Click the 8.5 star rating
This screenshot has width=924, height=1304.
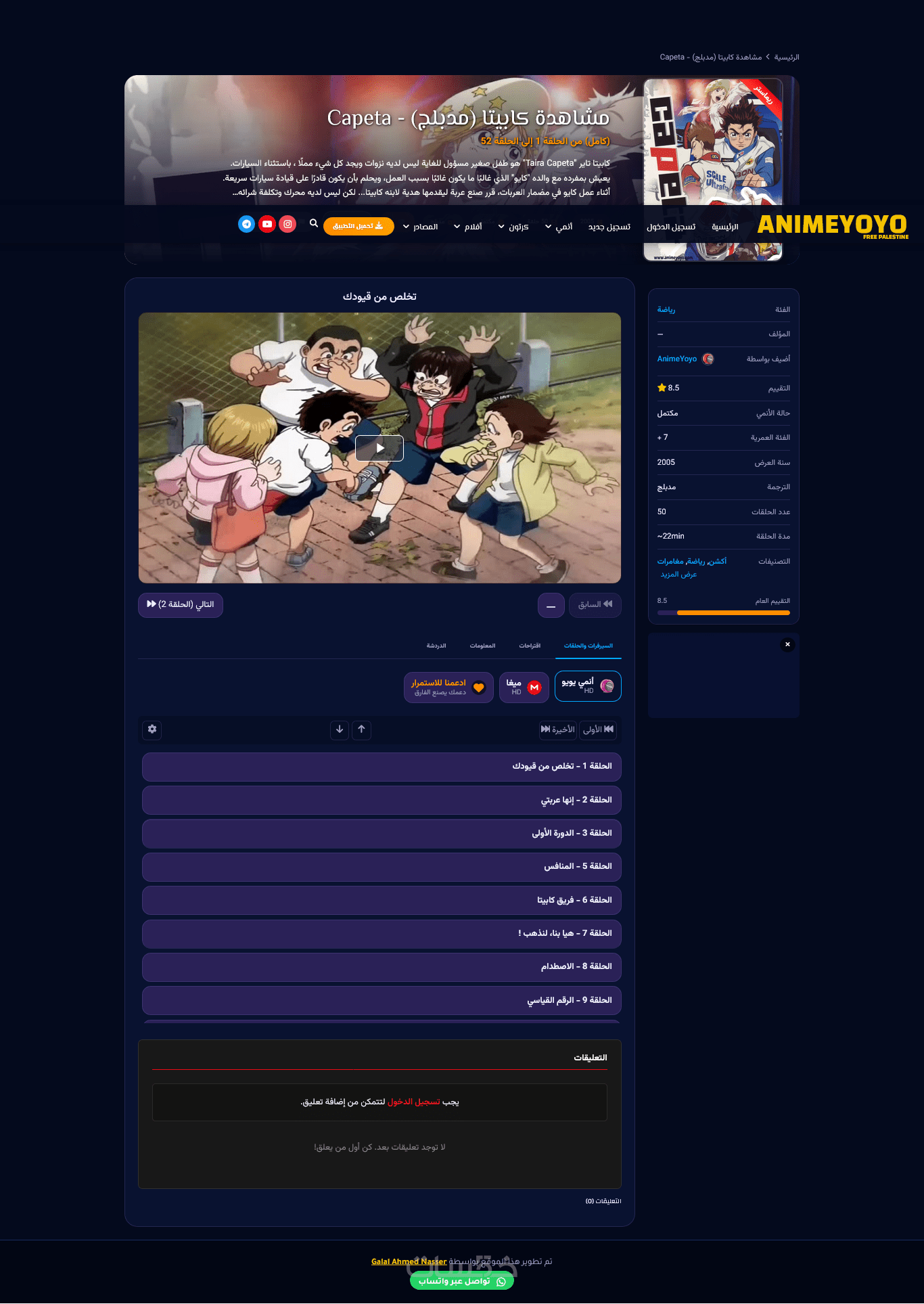click(668, 388)
